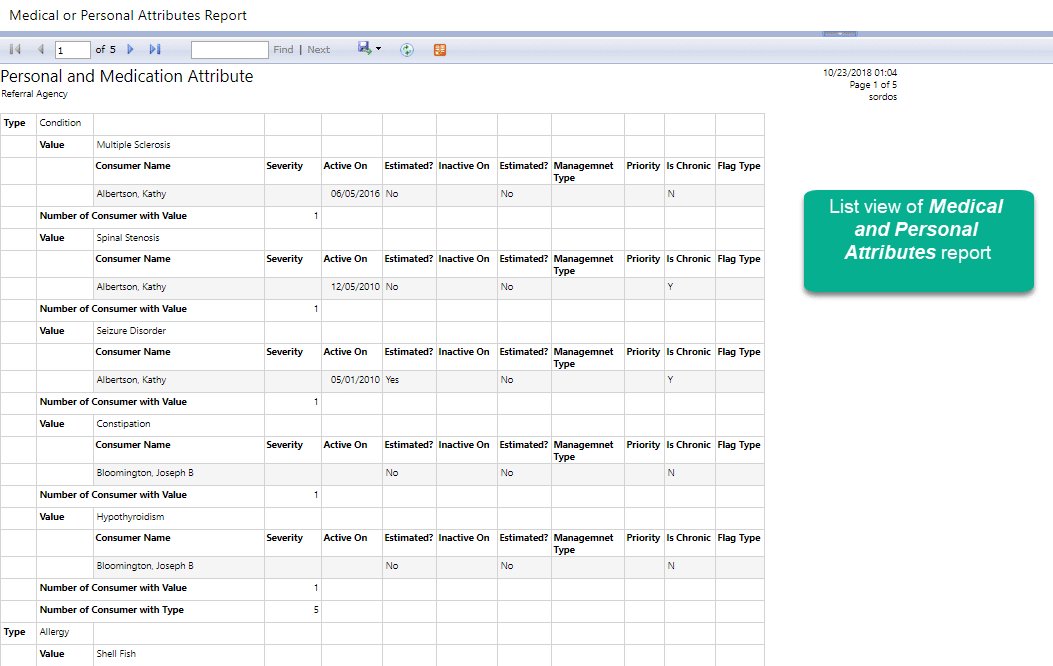
Task: Open the export format dropdown arrow
Action: pos(378,48)
